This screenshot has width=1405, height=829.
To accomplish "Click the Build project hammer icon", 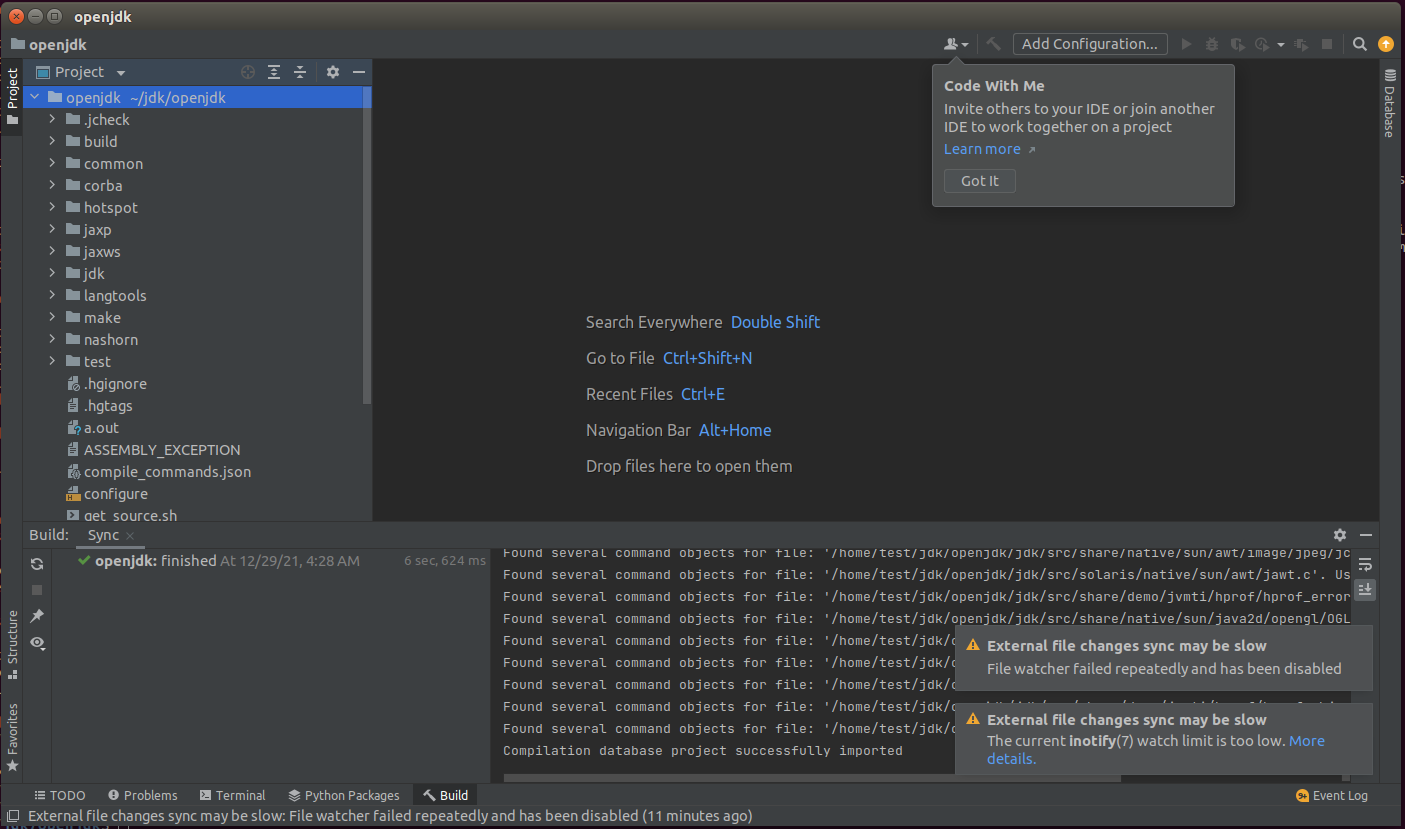I will [993, 44].
